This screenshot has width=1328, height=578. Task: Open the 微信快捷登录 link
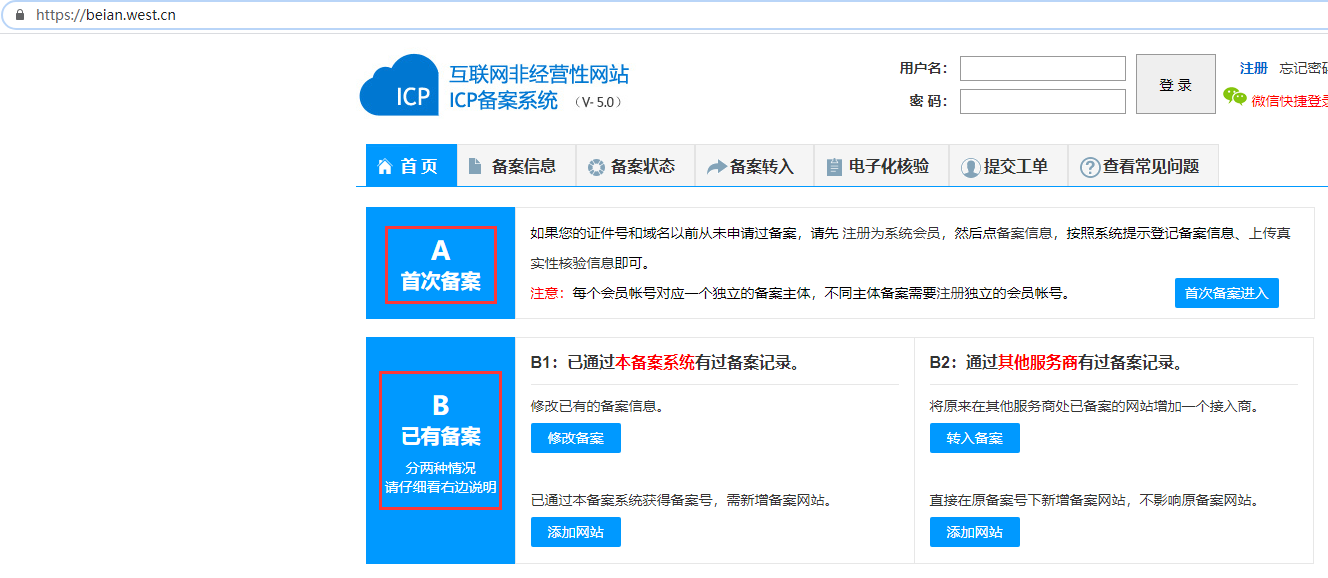pos(1290,101)
